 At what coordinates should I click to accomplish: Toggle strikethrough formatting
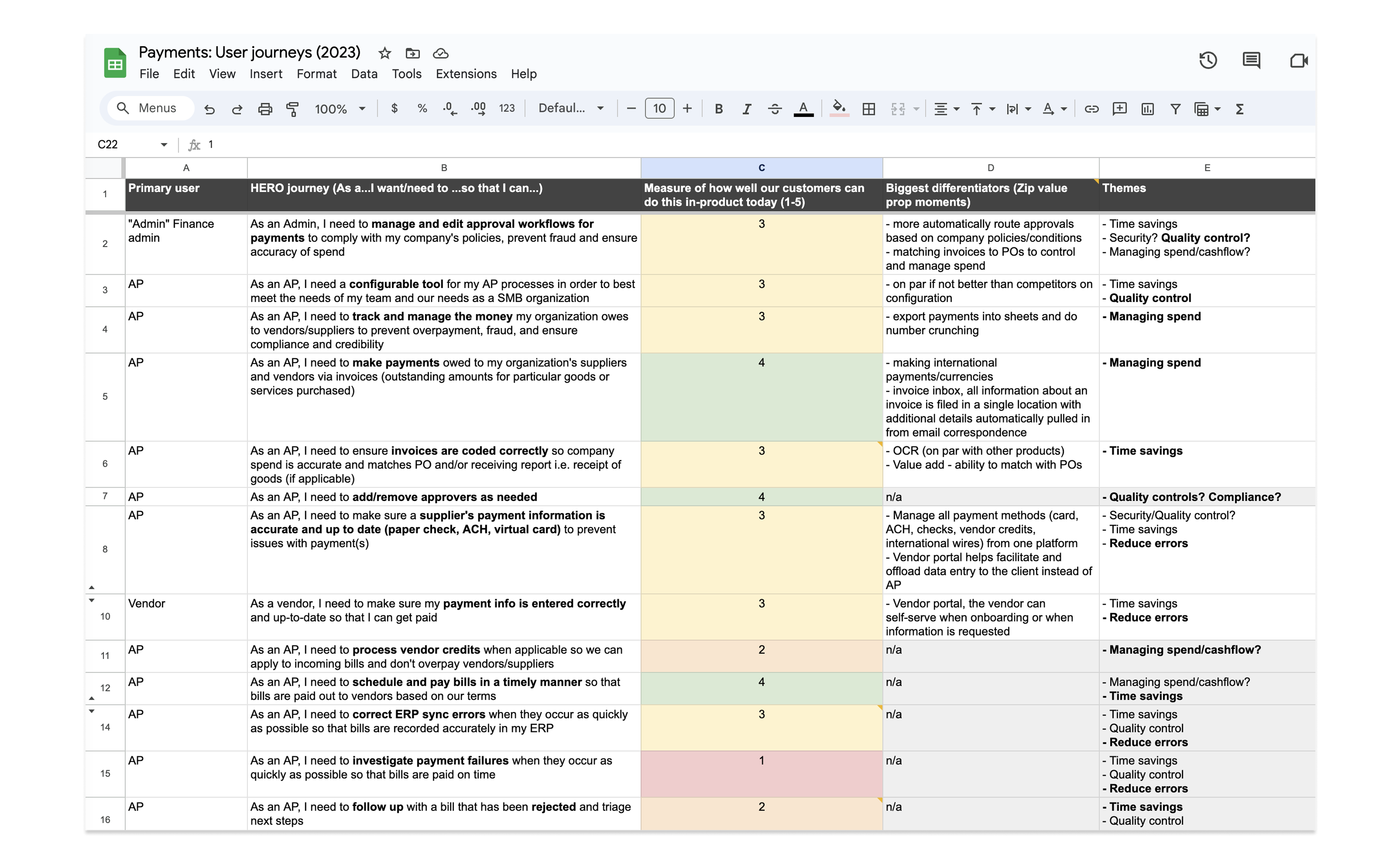click(x=775, y=109)
